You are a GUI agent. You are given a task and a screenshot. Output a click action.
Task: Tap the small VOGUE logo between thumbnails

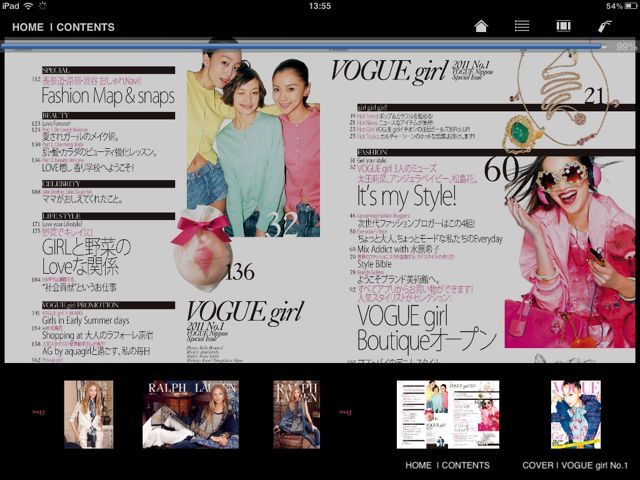coord(345,412)
